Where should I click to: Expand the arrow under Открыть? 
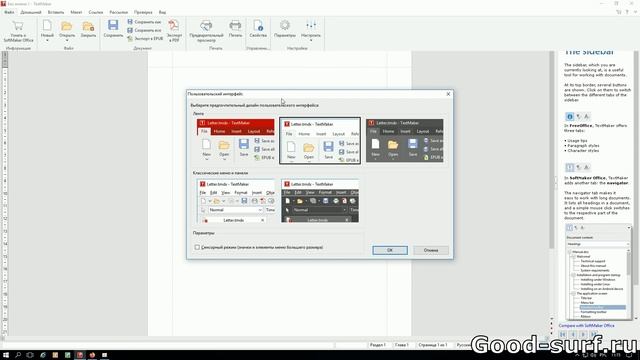(67, 40)
